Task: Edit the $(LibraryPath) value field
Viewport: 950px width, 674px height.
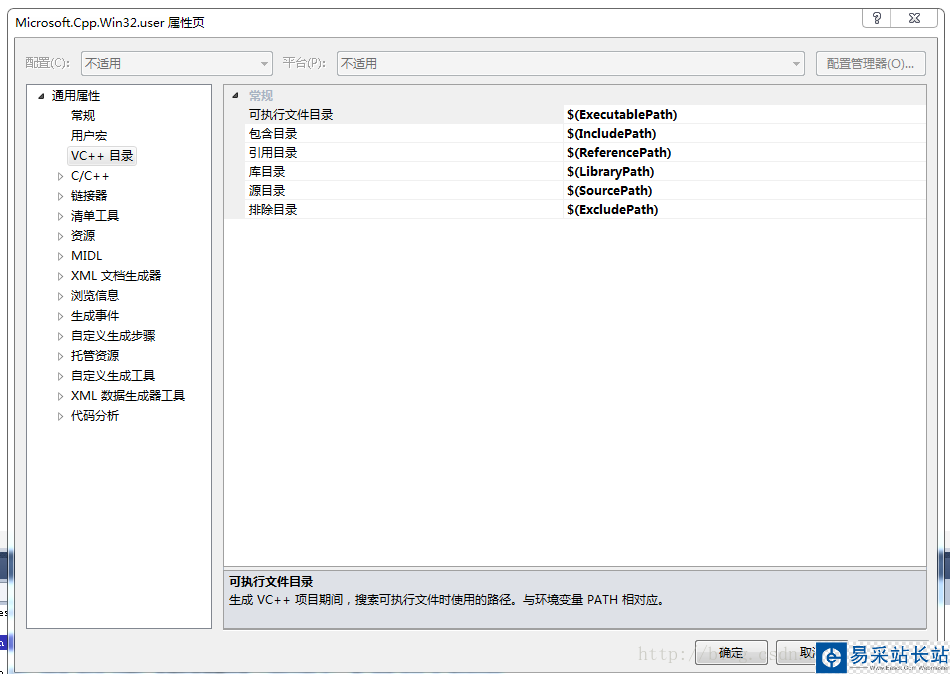Action: tap(745, 172)
